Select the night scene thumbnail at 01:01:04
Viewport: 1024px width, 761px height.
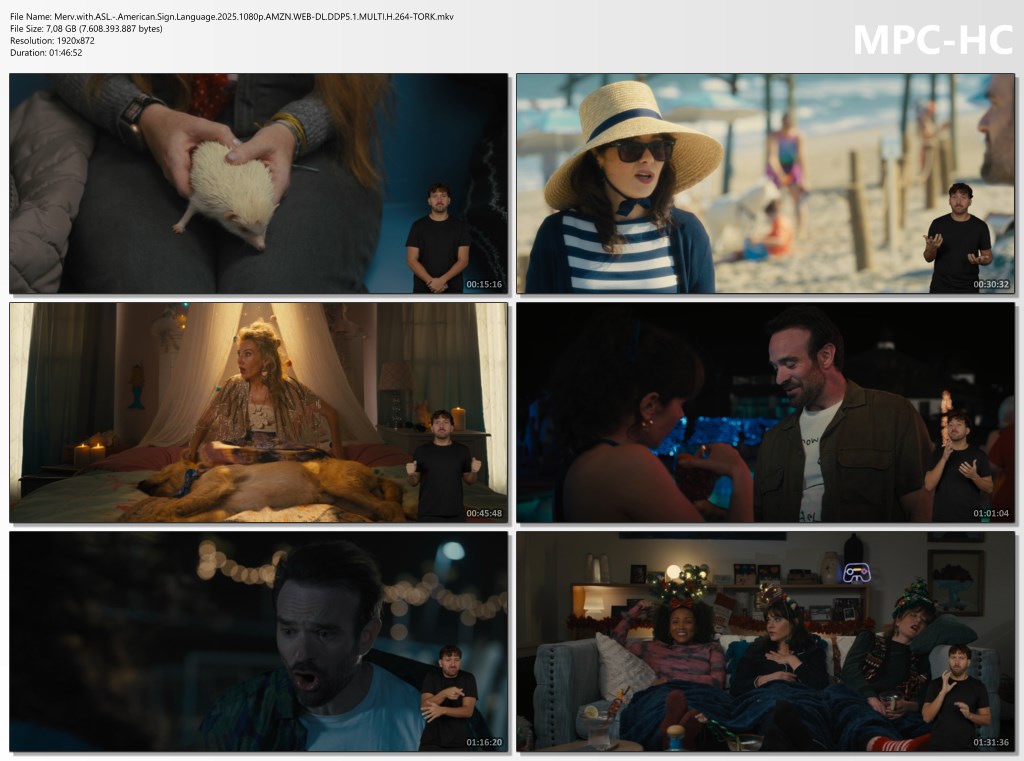(765, 412)
